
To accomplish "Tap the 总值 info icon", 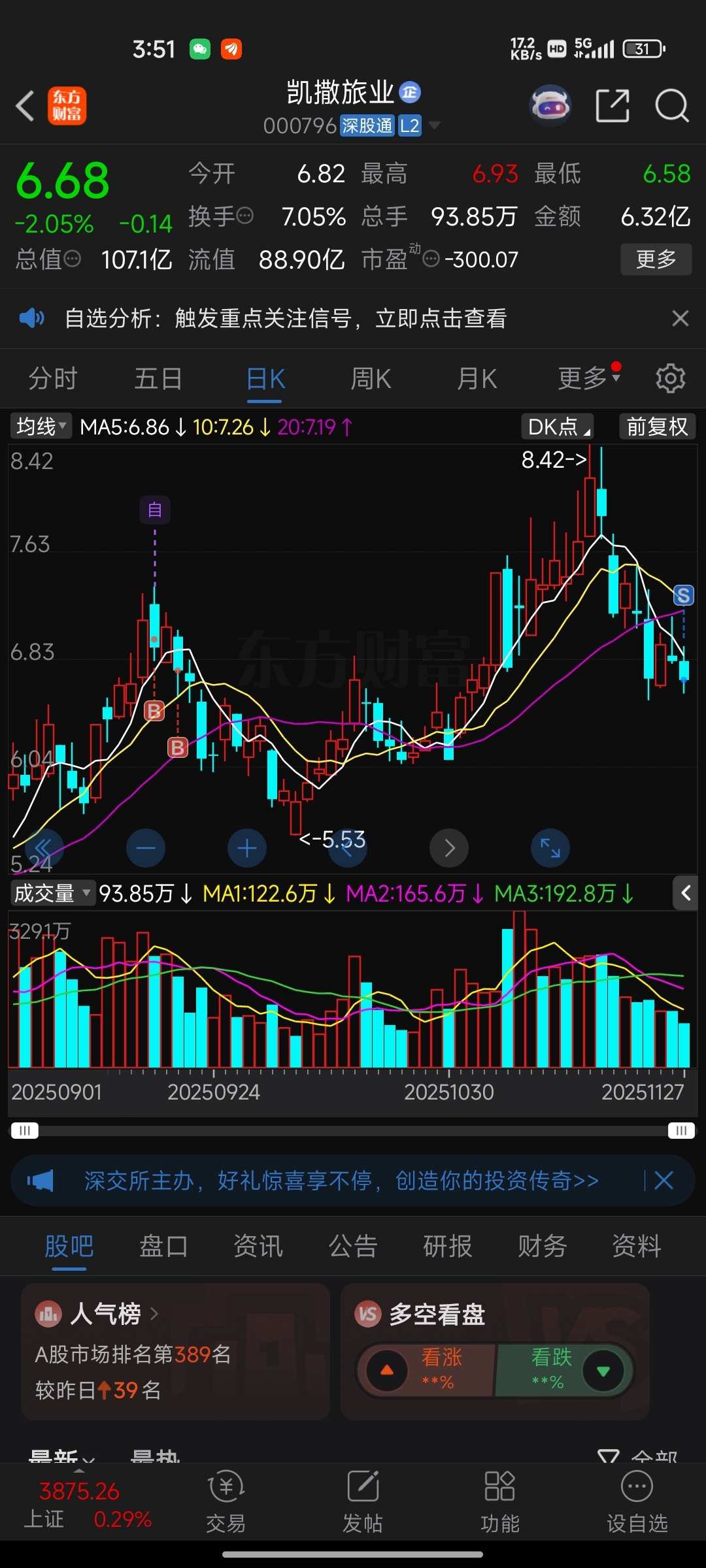I will tap(73, 259).
